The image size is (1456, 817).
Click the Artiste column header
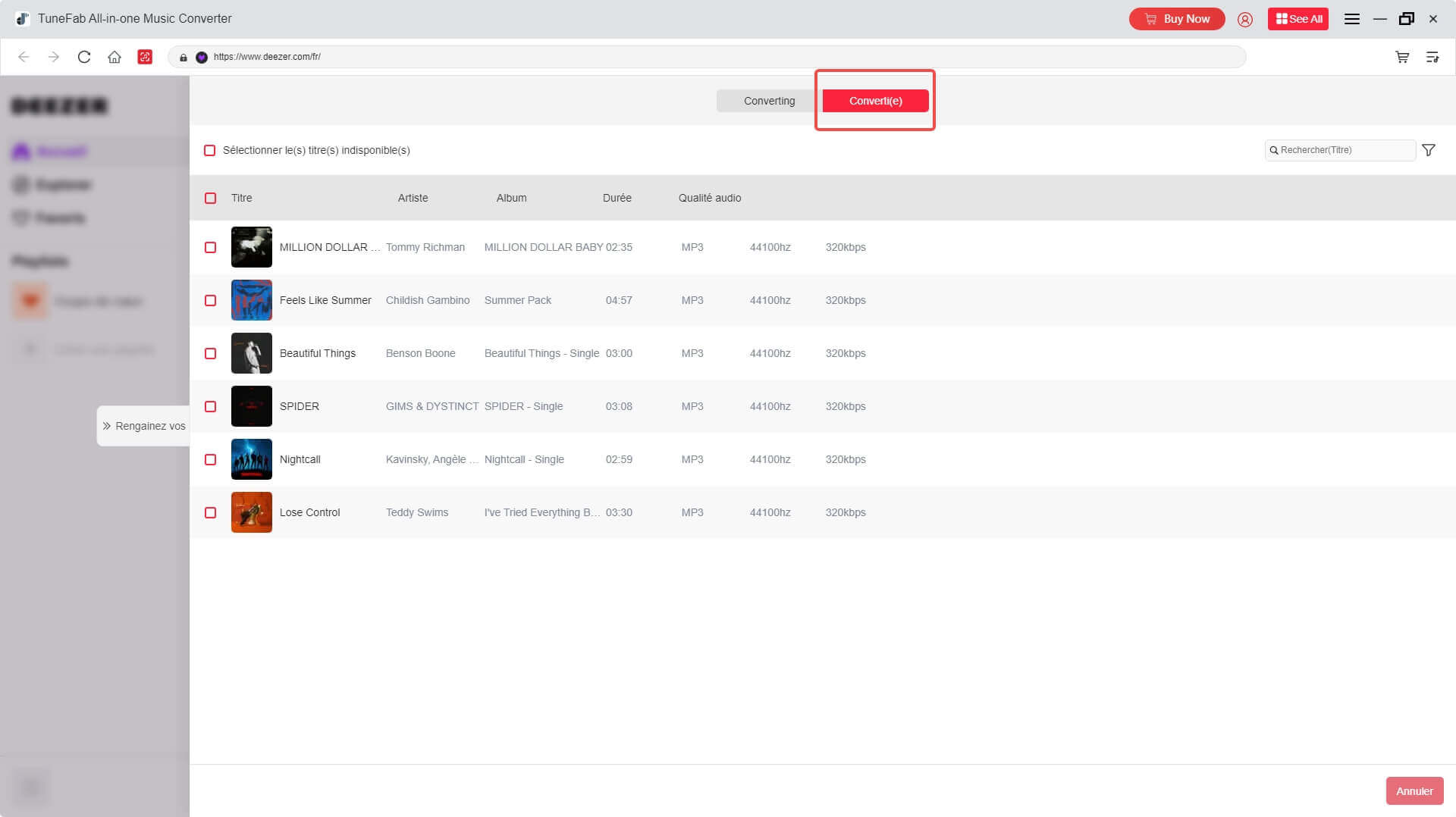pyautogui.click(x=413, y=198)
